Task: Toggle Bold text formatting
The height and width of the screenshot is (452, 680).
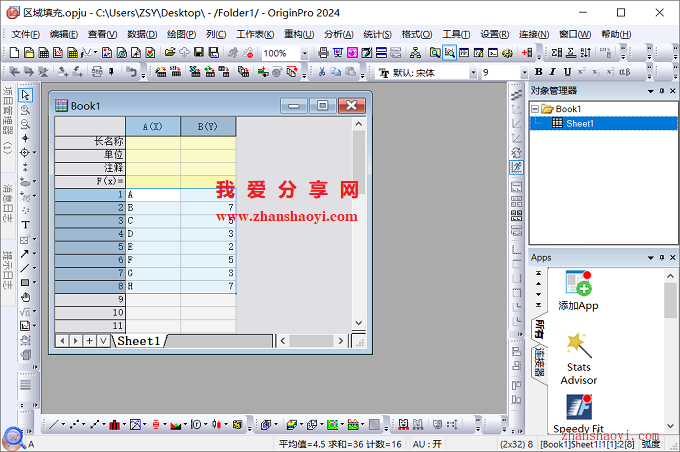Action: (539, 72)
